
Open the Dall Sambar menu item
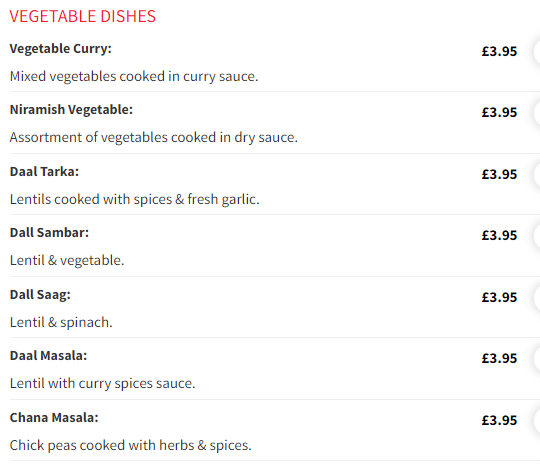pos(49,233)
